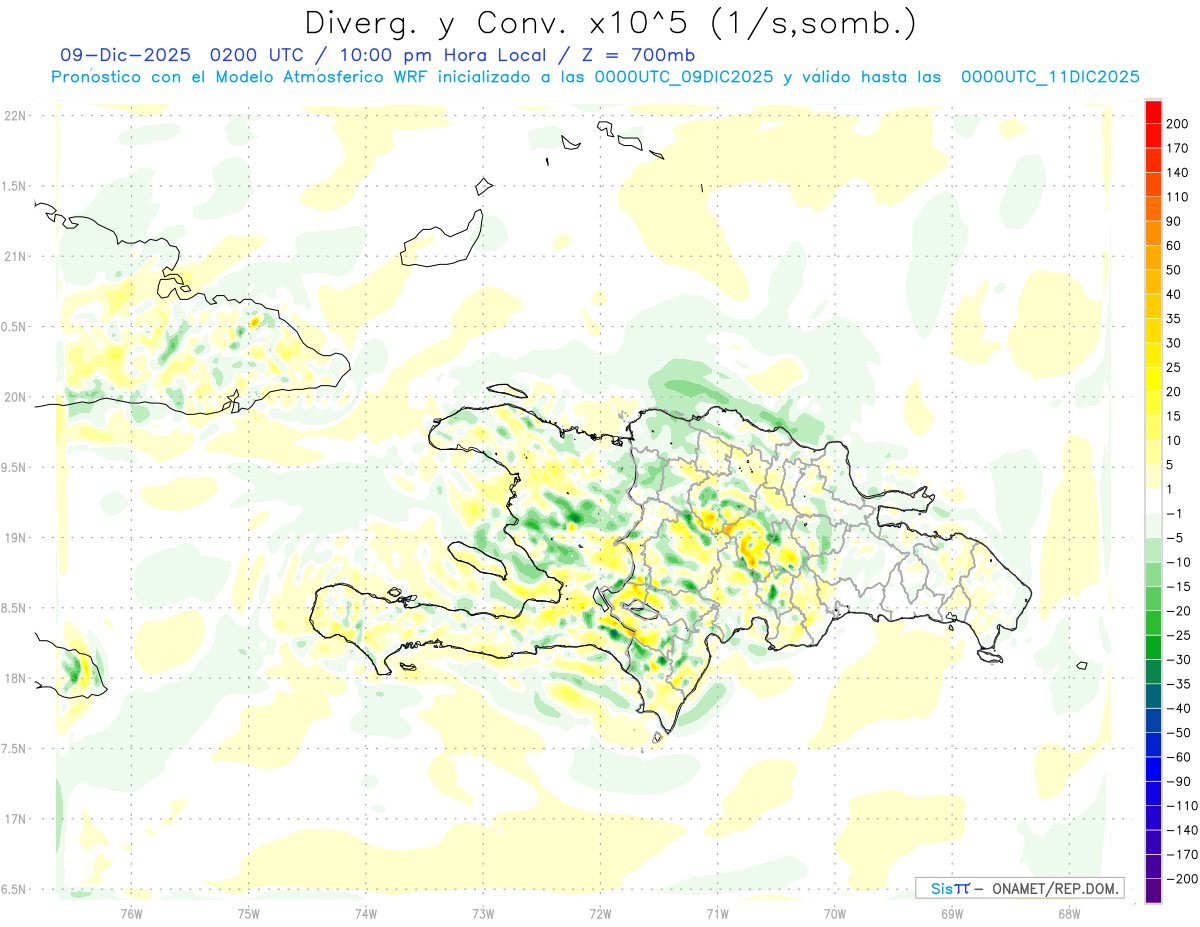Click the '75W' longitude label
The width and height of the screenshot is (1200, 927).
coord(248,913)
